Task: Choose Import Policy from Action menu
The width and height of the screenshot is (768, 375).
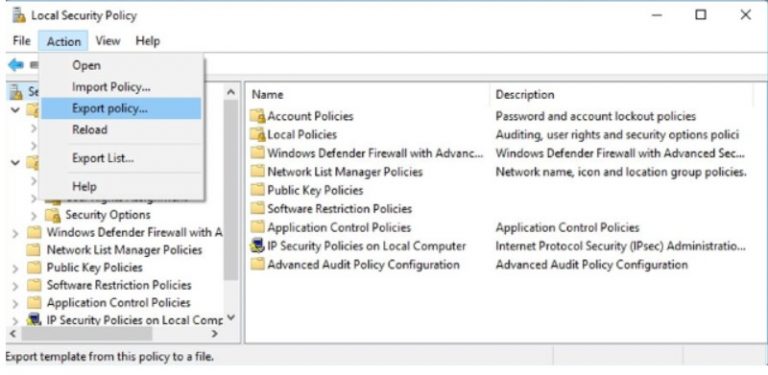Action: tap(121, 87)
